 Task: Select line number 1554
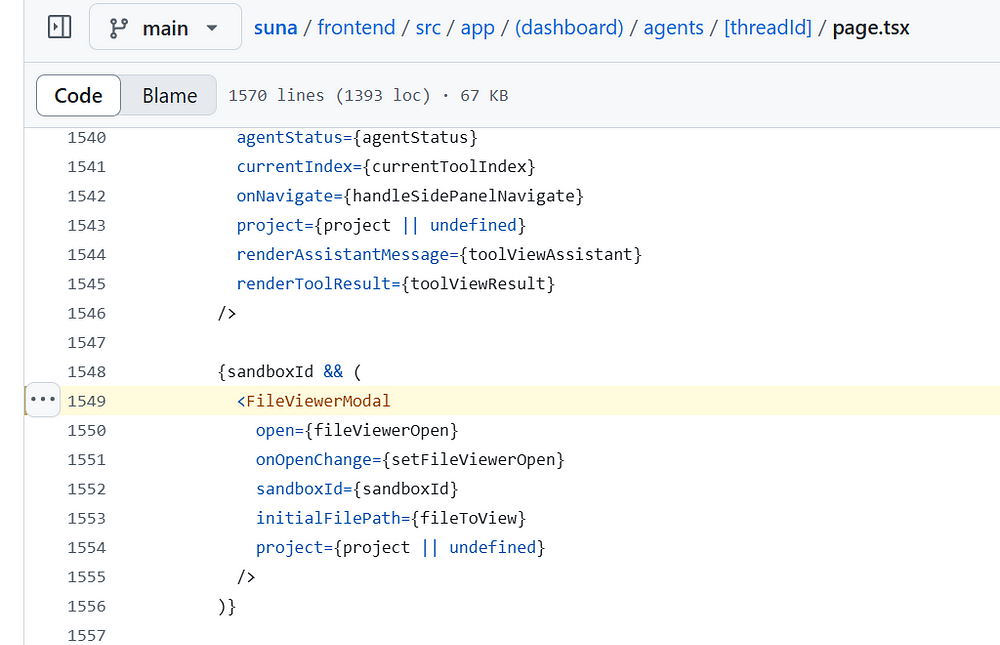pos(87,548)
